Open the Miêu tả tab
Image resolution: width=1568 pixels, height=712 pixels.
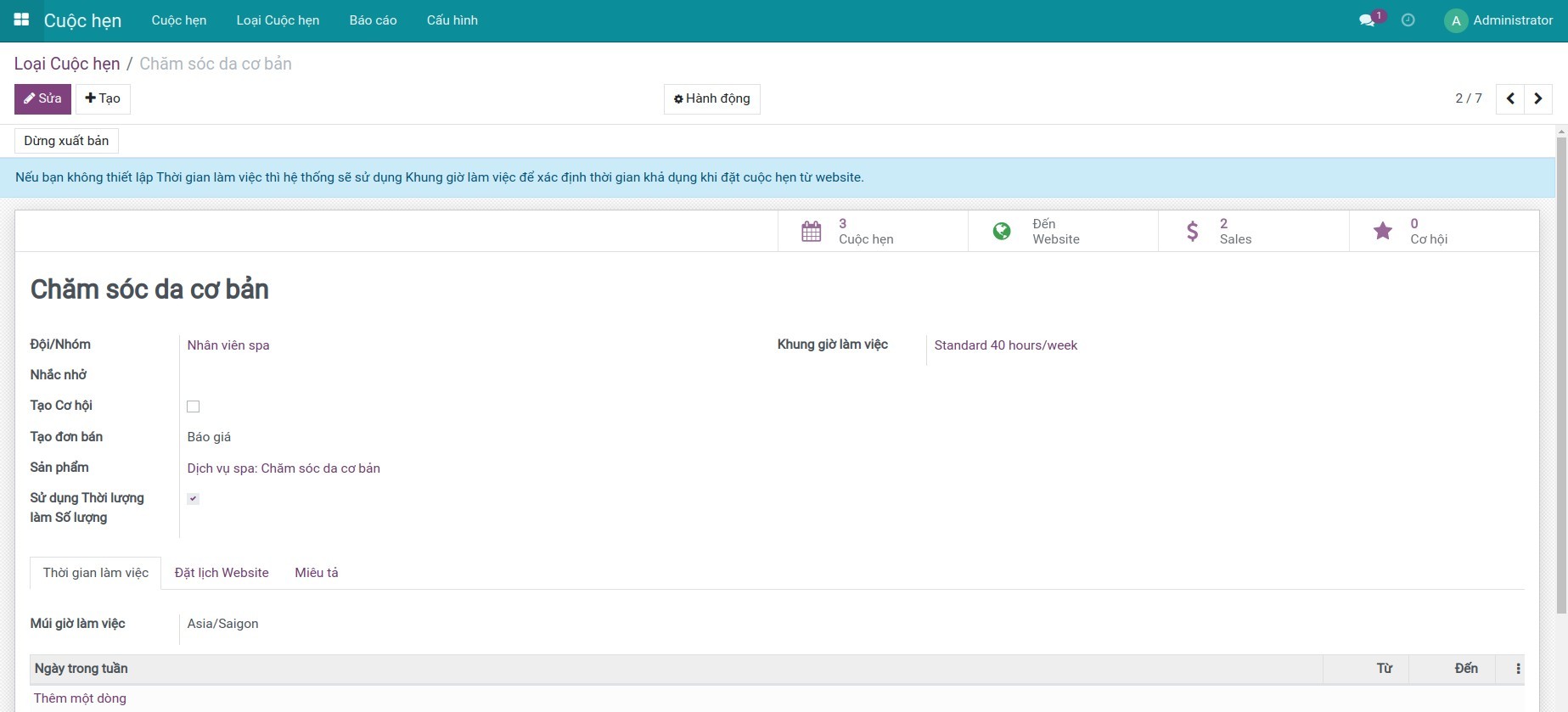(316, 573)
